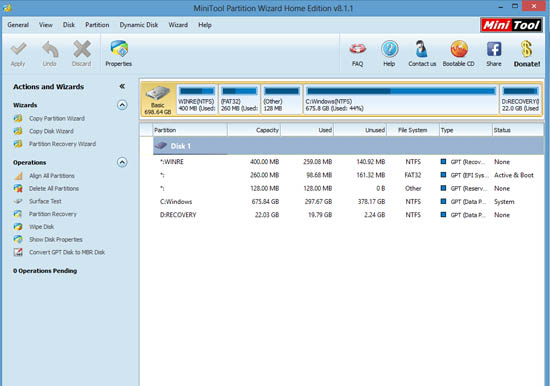Select C:Windows(NTFS) partition block in disk map
This screenshot has width=550, height=386.
pyautogui.click(x=401, y=100)
